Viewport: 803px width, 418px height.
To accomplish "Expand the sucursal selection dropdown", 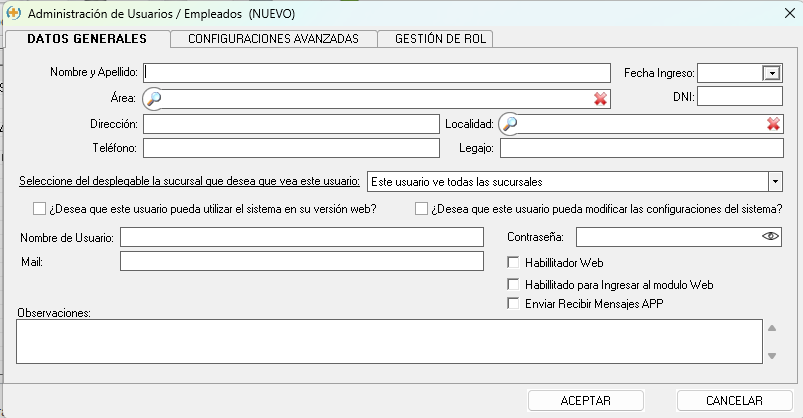I will 774,182.
